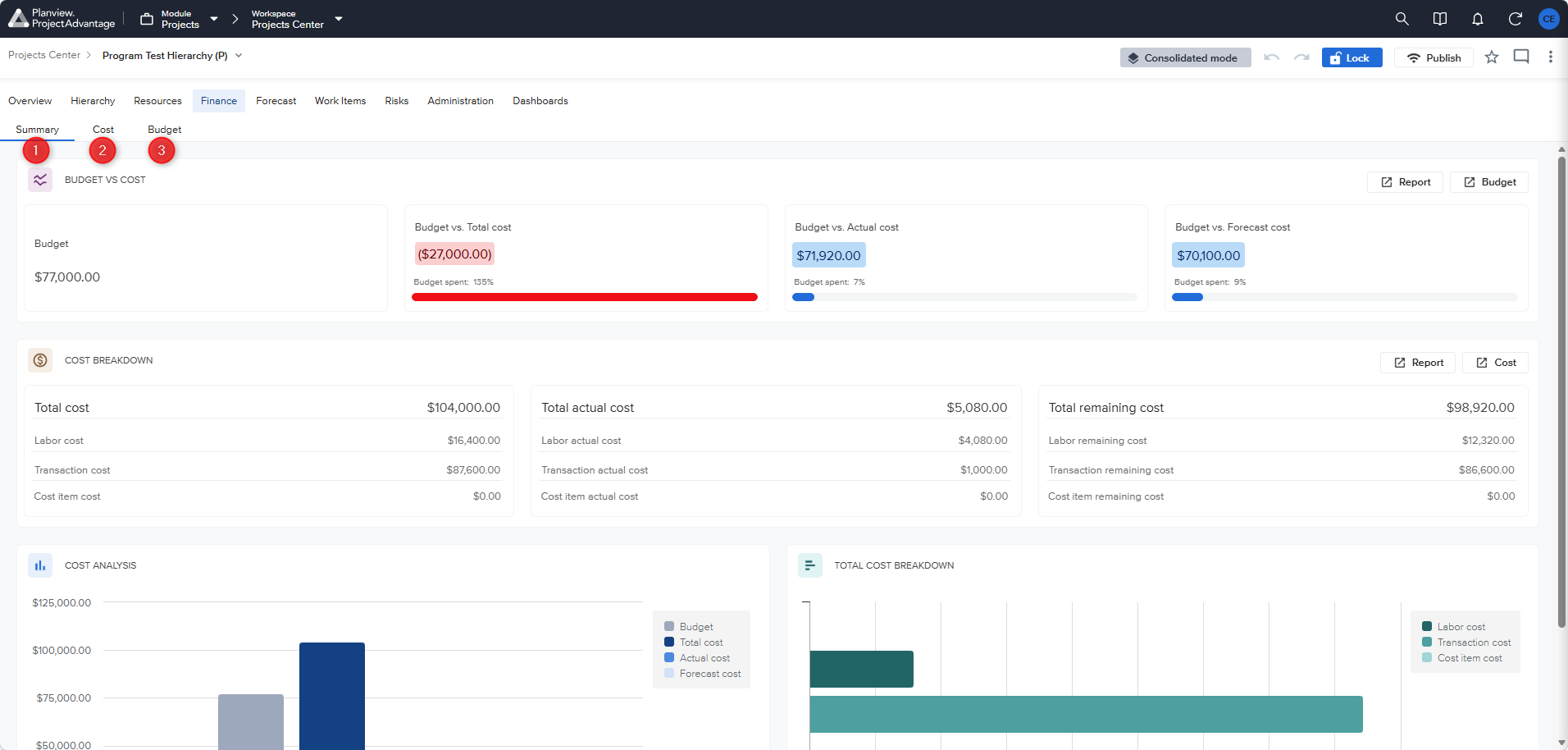Screen dimensions: 1568x750
Task: Click the red Budget spent progress bar
Action: point(584,297)
